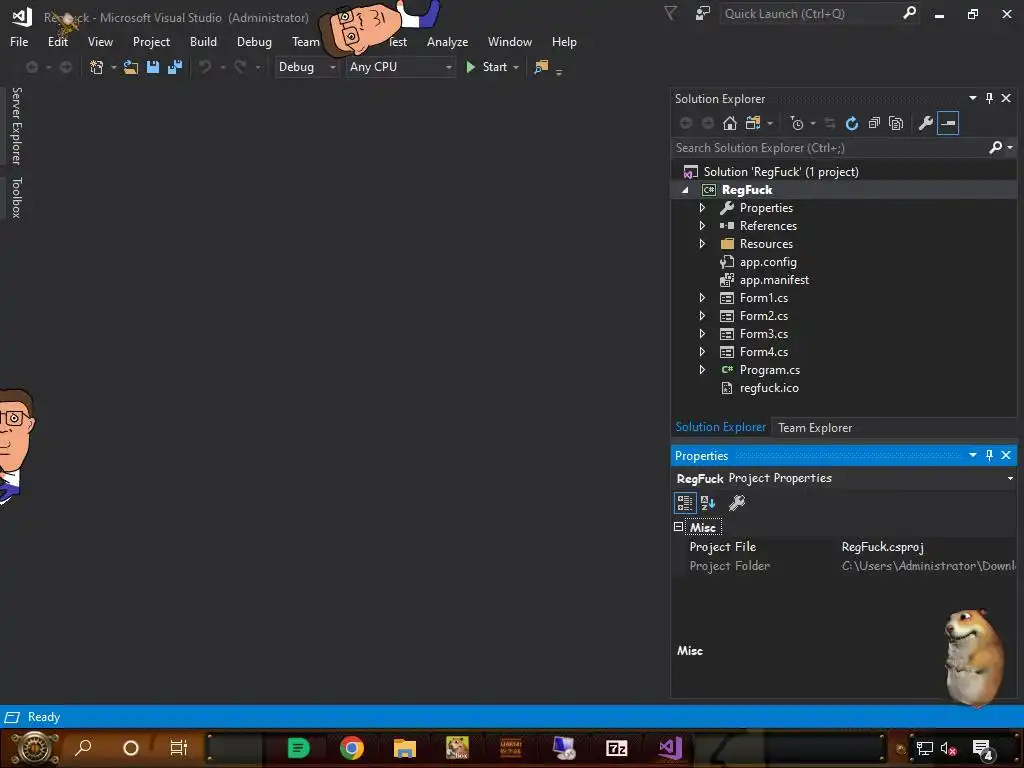Pin the Solution Explorer panel (auto-hide)
Viewport: 1024px width, 768px height.
tap(989, 98)
